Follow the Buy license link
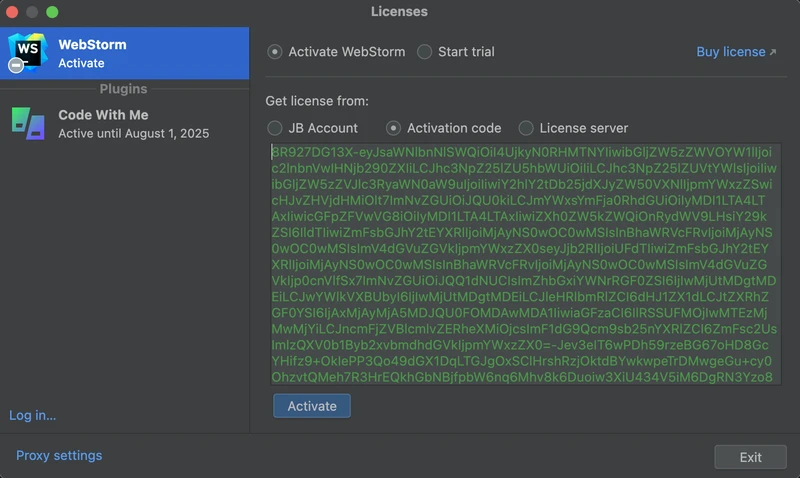Screen dimensions: 800x478 click(730, 52)
